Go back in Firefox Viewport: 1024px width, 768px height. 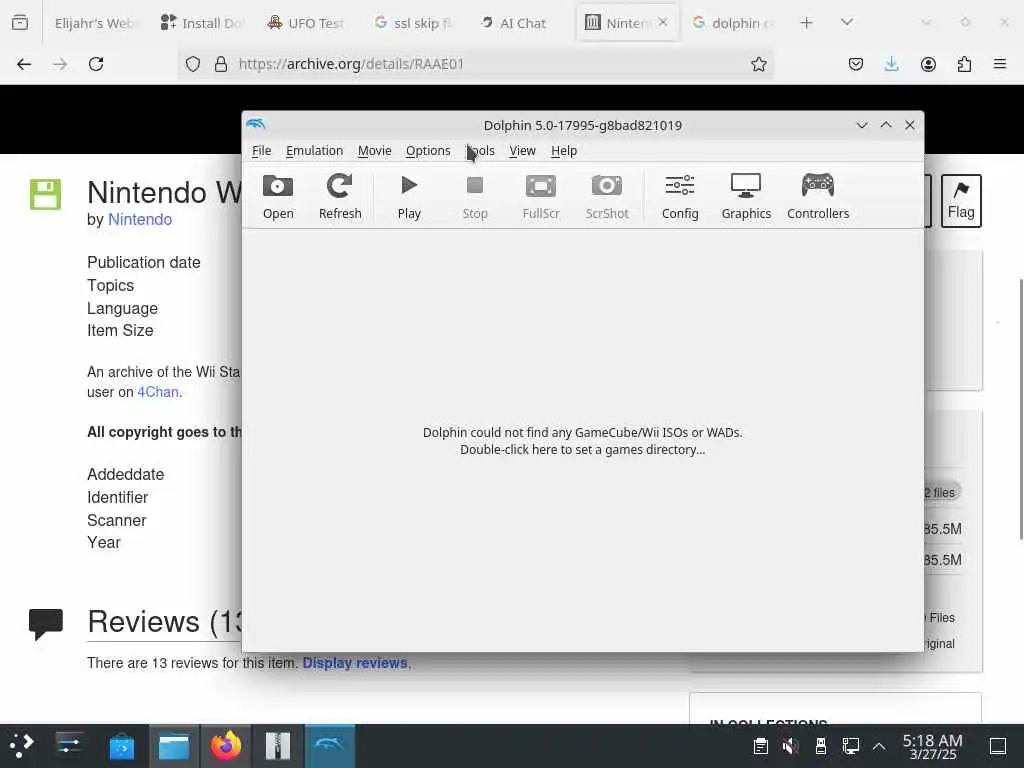point(24,64)
